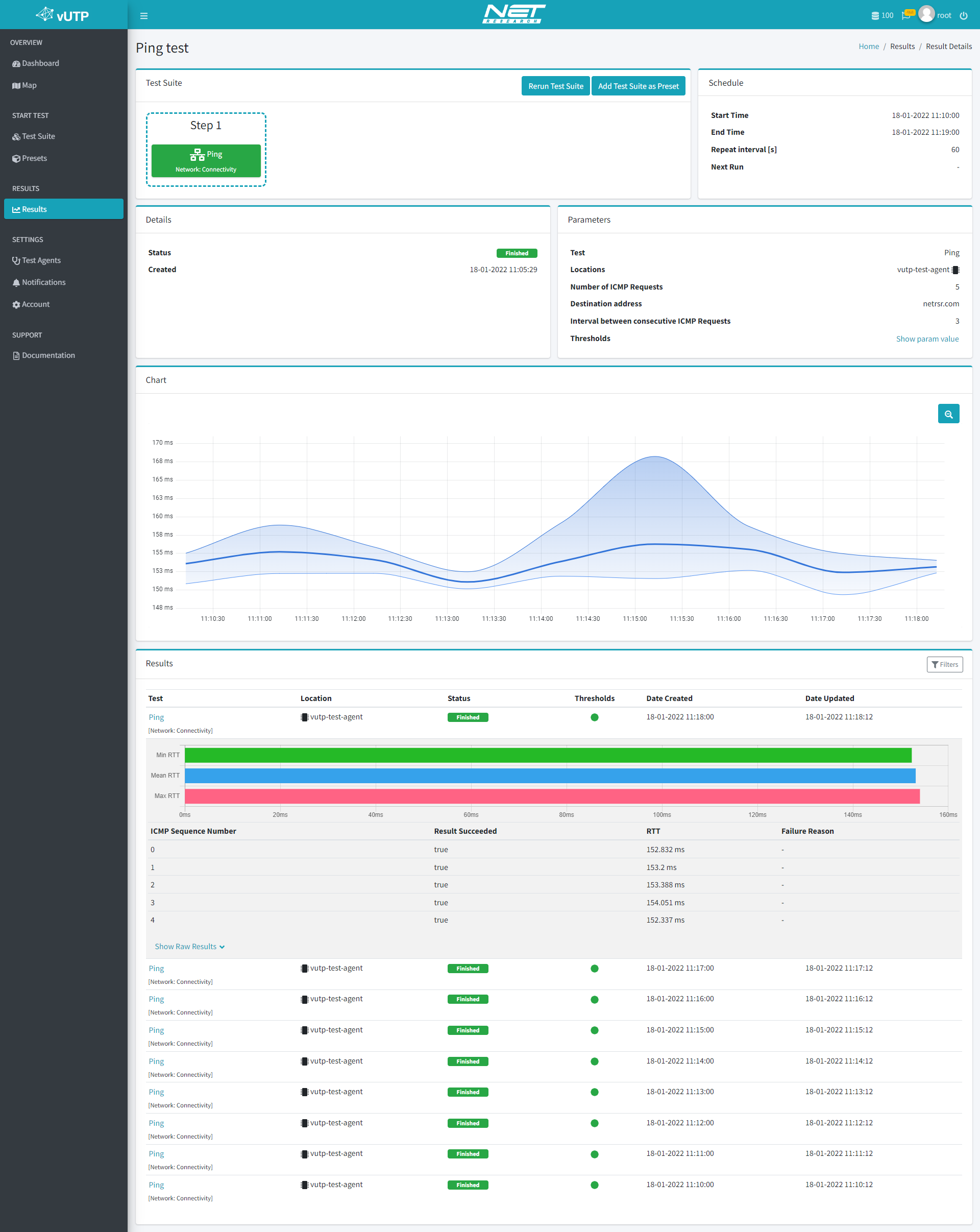Expand the Ping result at 11:16:00
Image resolution: width=980 pixels, height=1232 pixels.
coord(156,999)
